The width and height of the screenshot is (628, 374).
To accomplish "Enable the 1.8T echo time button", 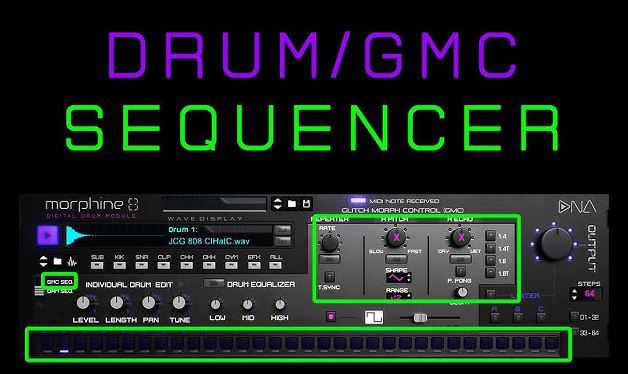I will (x=491, y=273).
